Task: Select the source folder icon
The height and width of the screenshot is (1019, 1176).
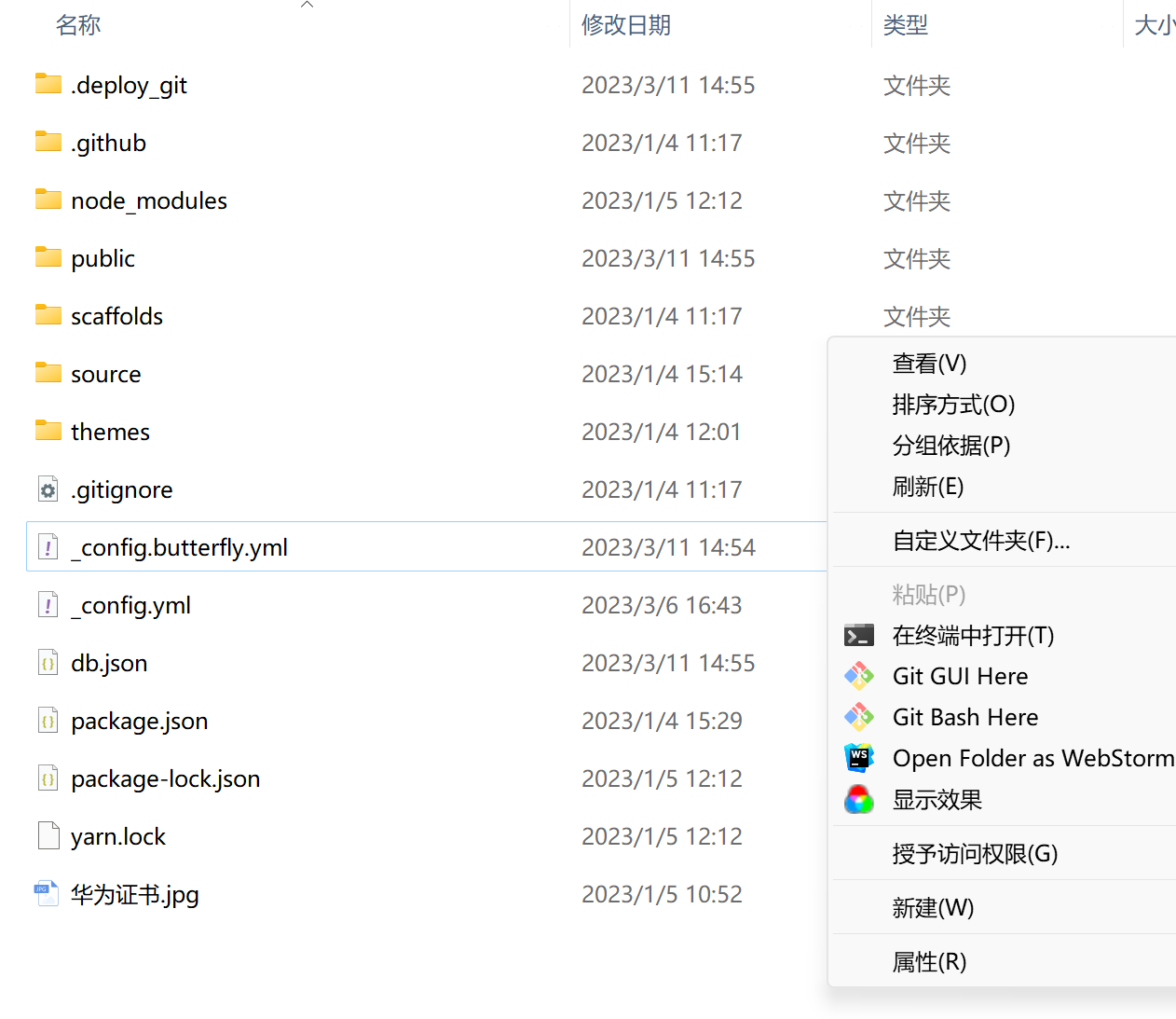Action: click(x=48, y=373)
